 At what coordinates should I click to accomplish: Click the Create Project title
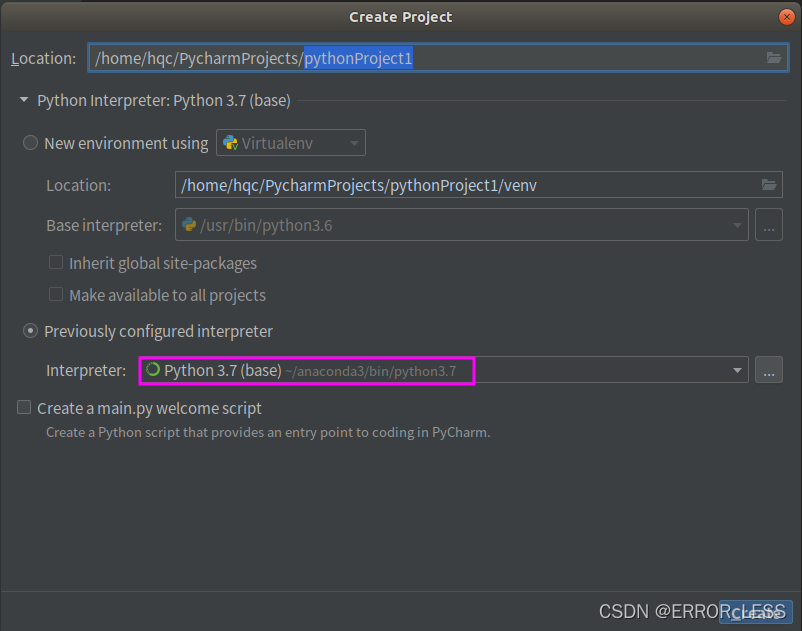point(400,17)
